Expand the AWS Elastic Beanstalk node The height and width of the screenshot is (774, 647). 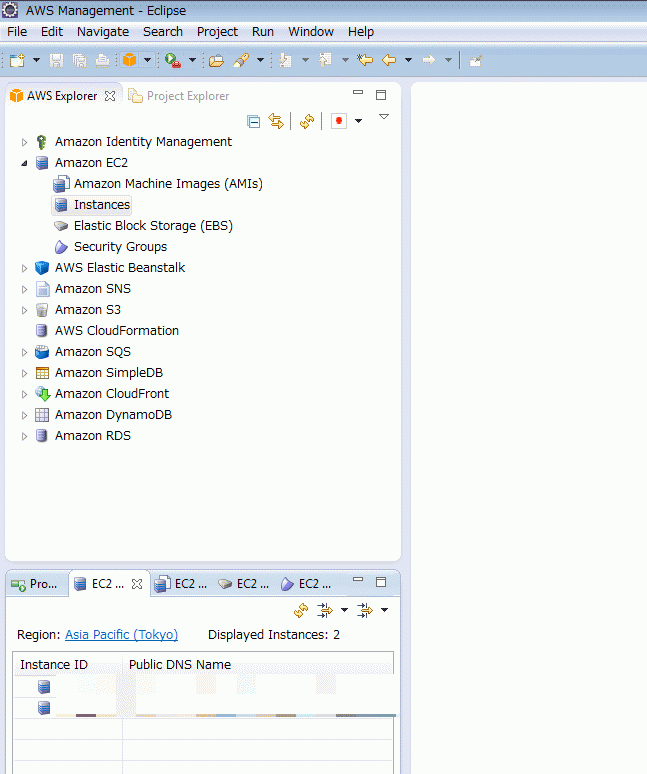[24, 268]
